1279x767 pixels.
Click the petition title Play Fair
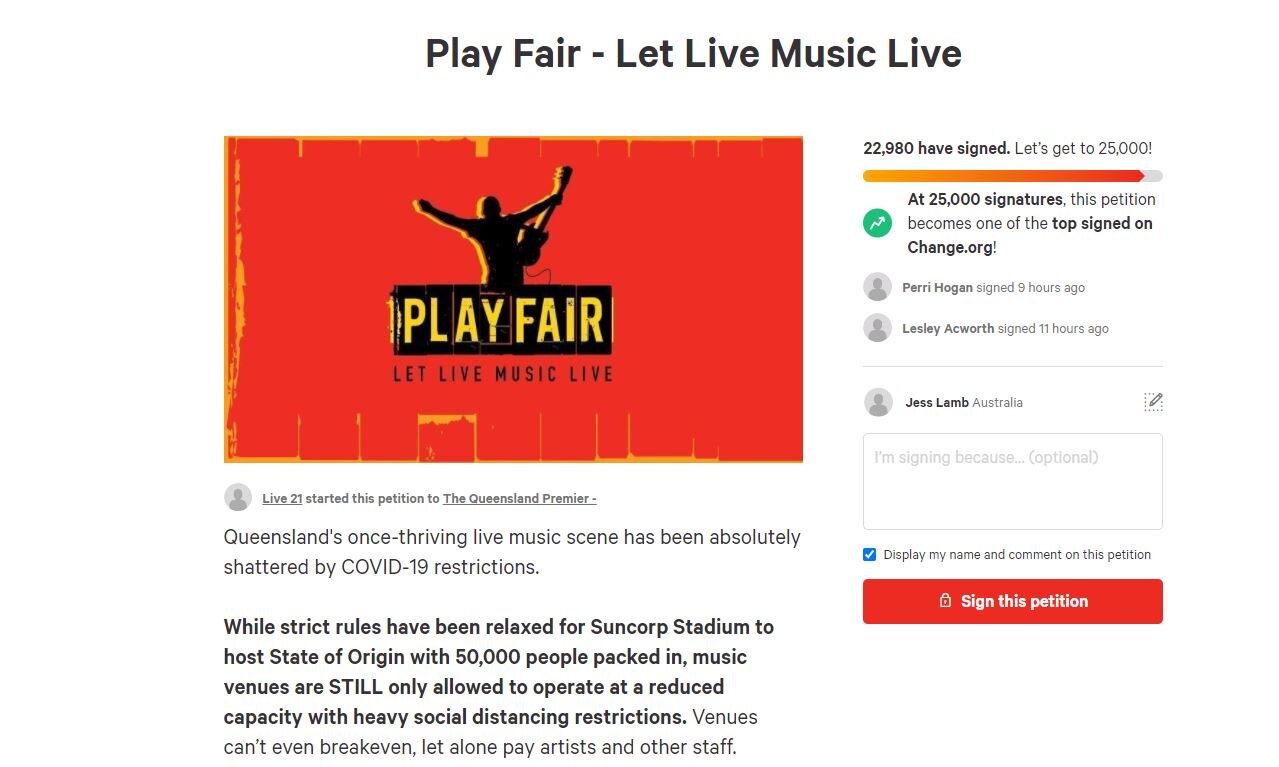coord(692,53)
